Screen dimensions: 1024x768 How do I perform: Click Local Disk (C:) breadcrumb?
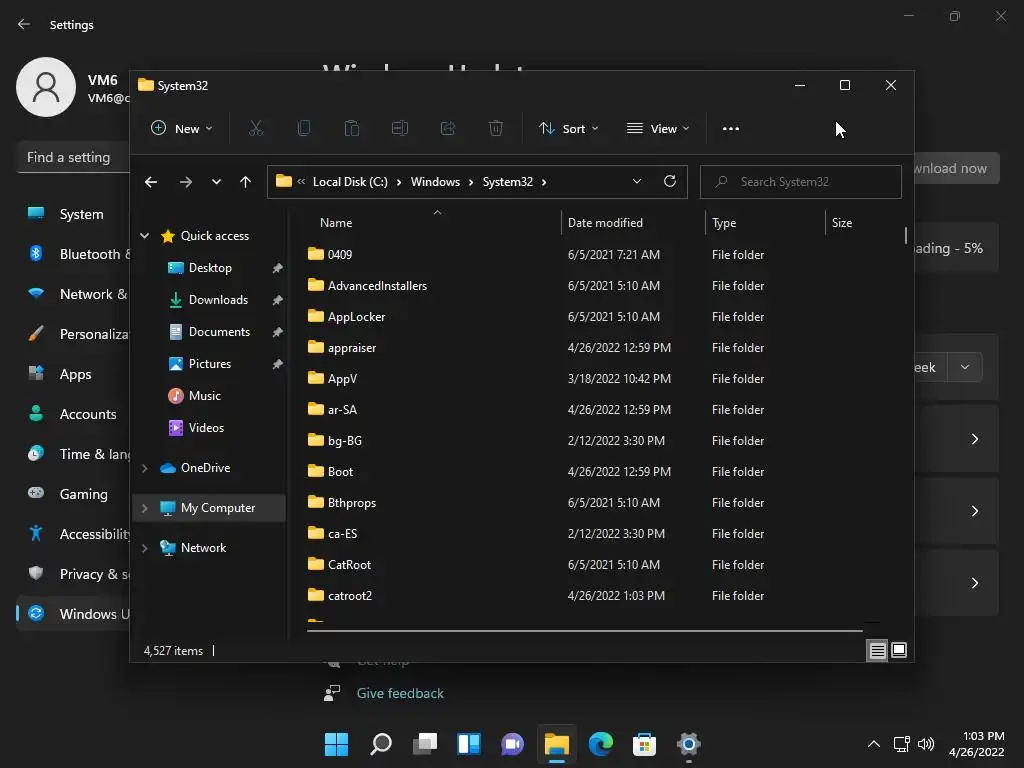pos(350,182)
